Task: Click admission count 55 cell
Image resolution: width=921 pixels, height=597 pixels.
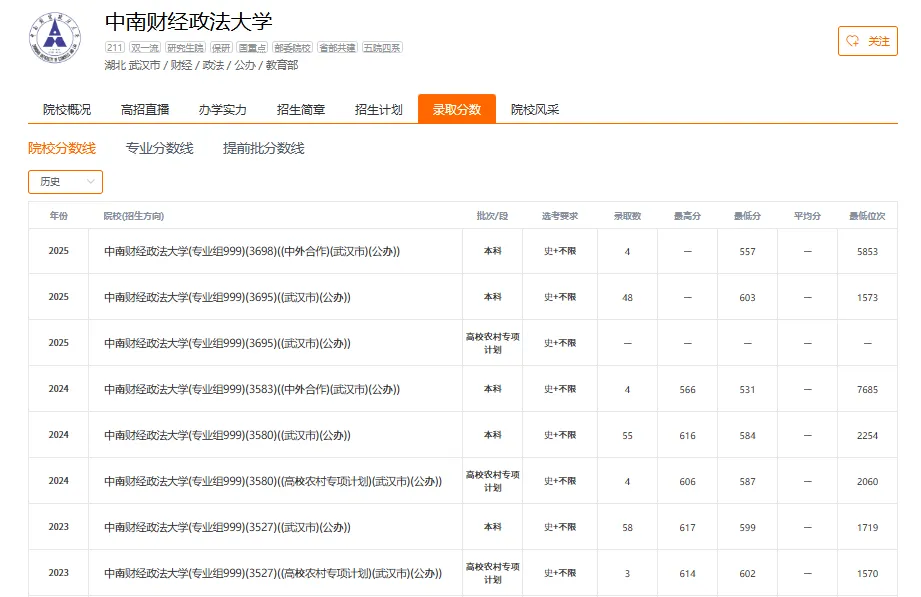Action: (627, 435)
